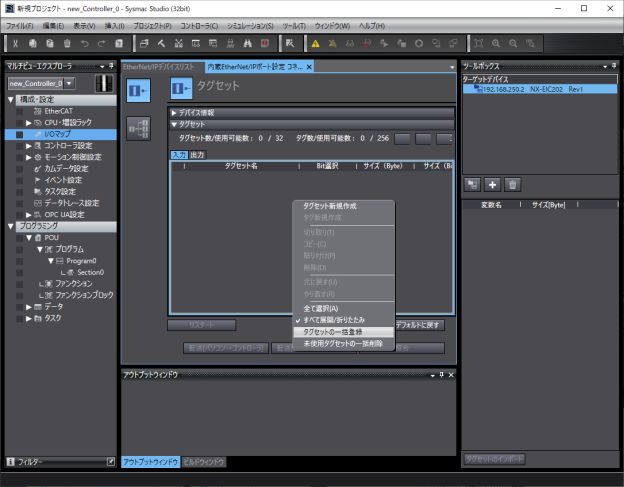Image resolution: width=624 pixels, height=487 pixels.
Task: Click the binoculars search icon in toolbar
Action: (x=248, y=44)
